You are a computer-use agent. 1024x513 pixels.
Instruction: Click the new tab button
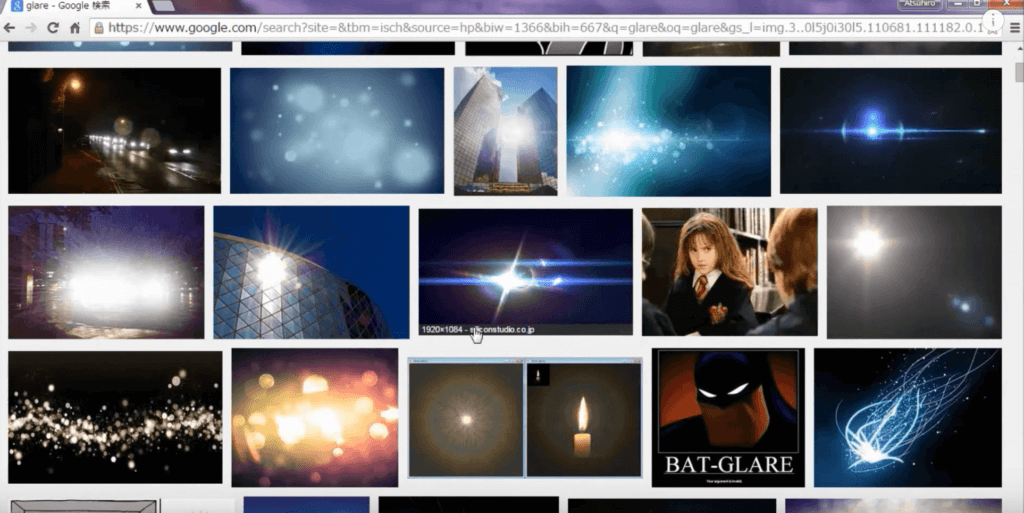click(162, 7)
